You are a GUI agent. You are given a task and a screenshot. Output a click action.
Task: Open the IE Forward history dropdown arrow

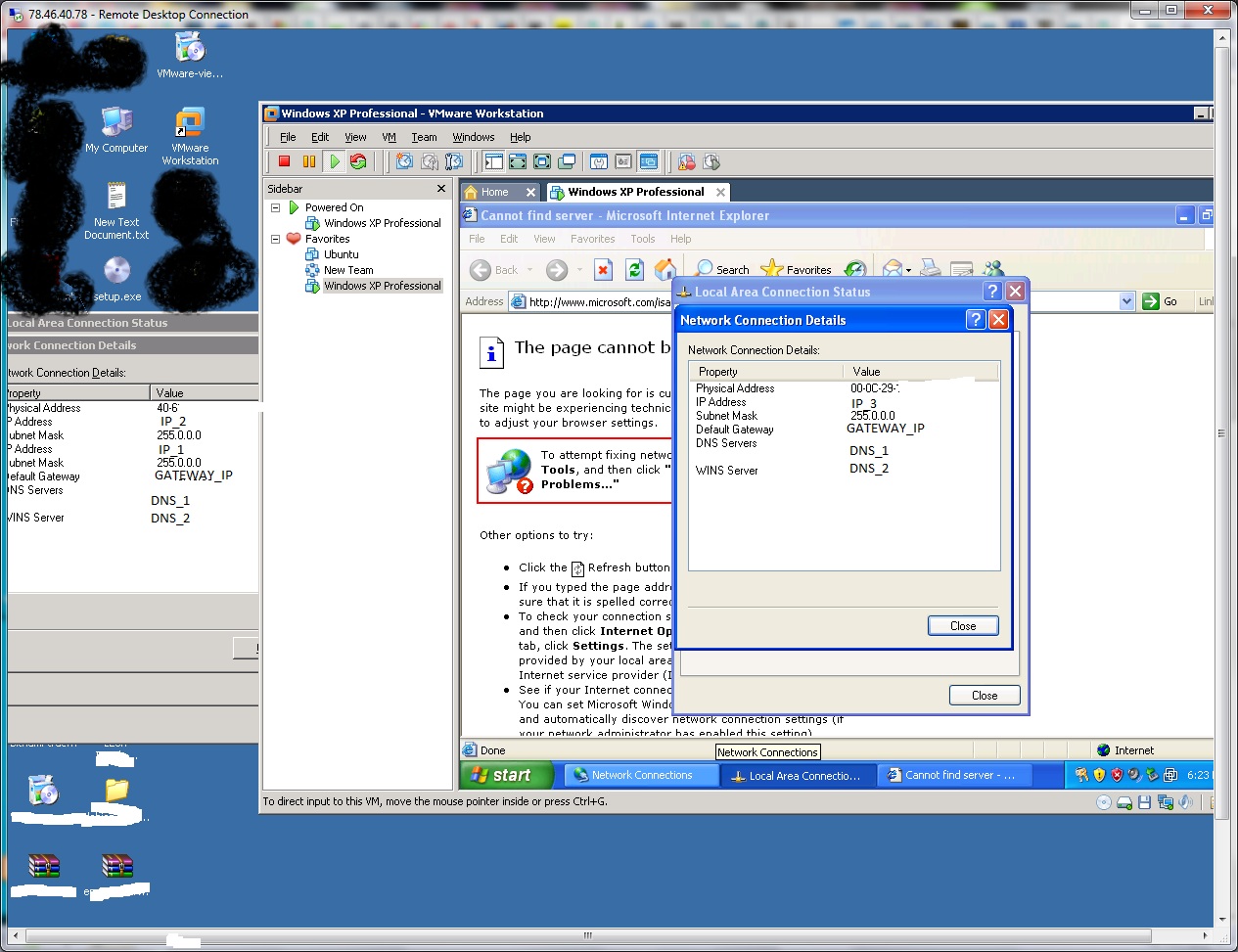pos(579,270)
